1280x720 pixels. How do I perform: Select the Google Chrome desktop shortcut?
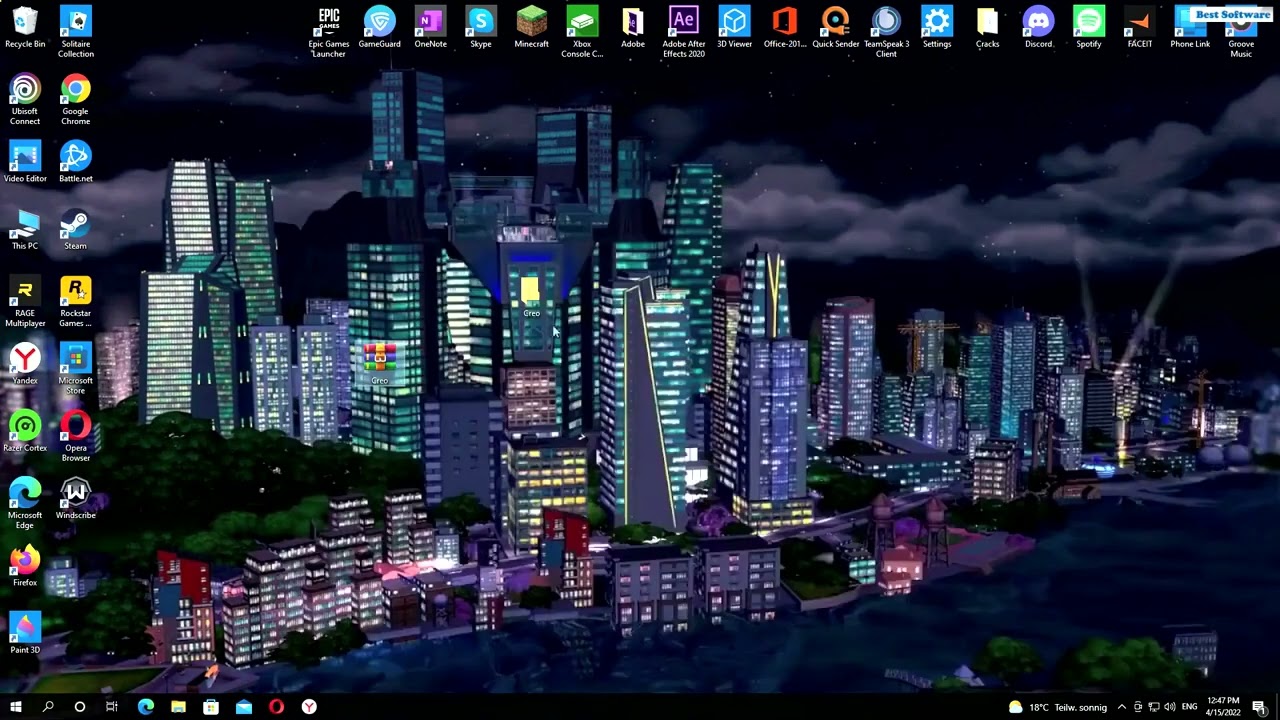pyautogui.click(x=76, y=100)
